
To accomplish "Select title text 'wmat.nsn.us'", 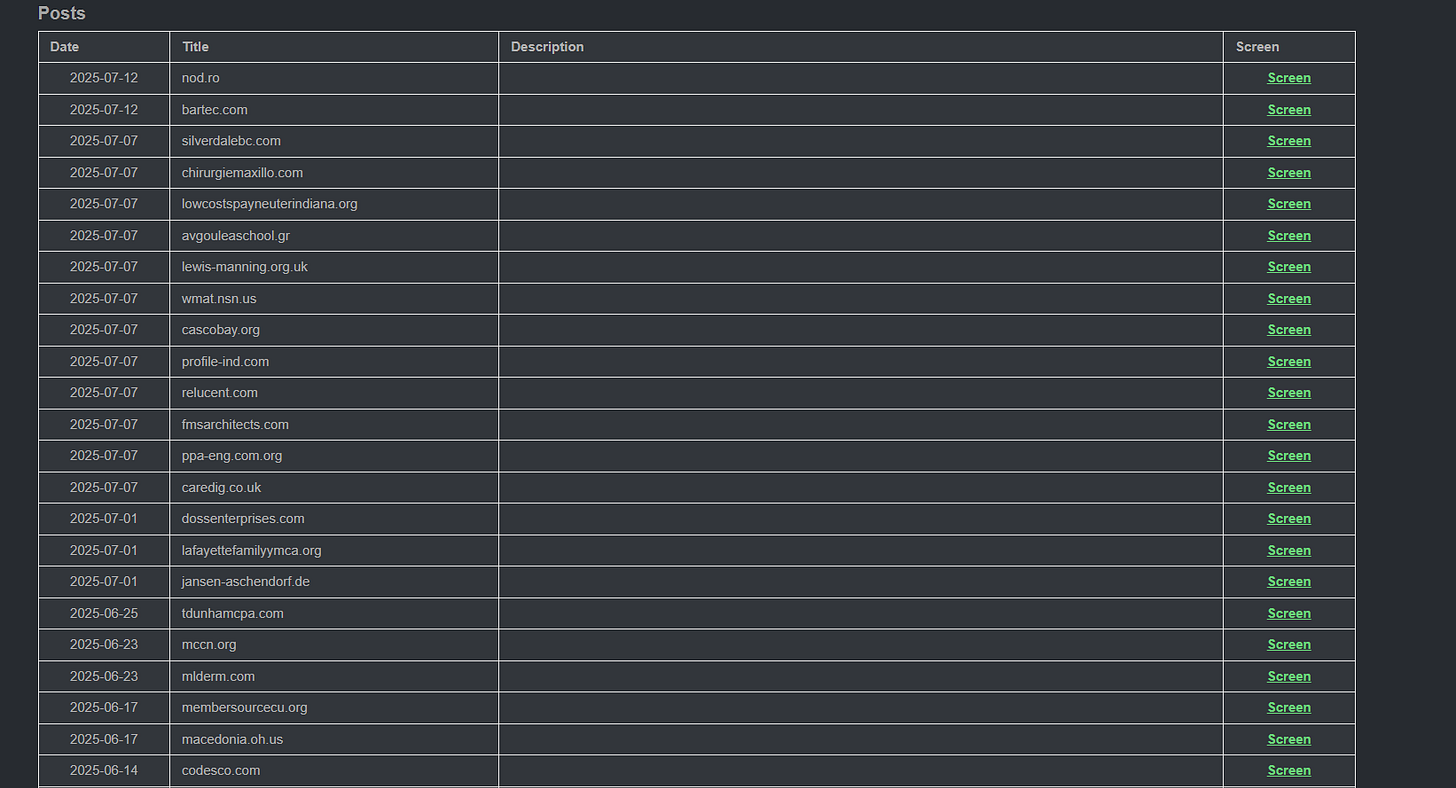I will coord(219,299).
